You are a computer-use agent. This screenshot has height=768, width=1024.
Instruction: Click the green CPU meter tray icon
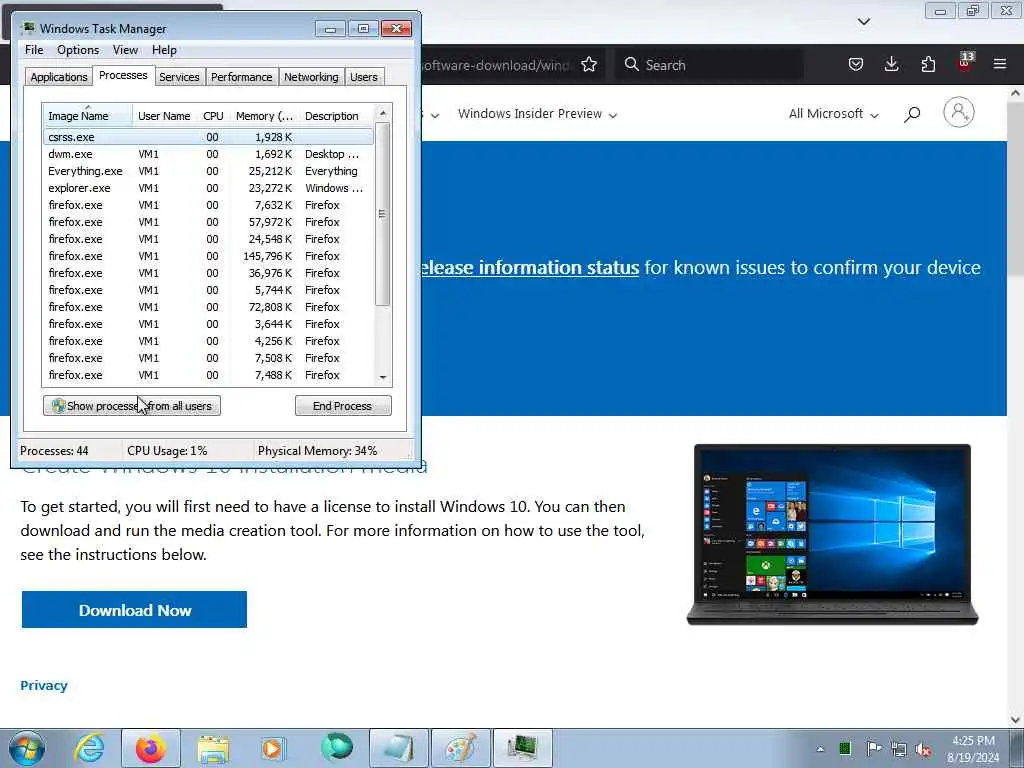tap(845, 748)
